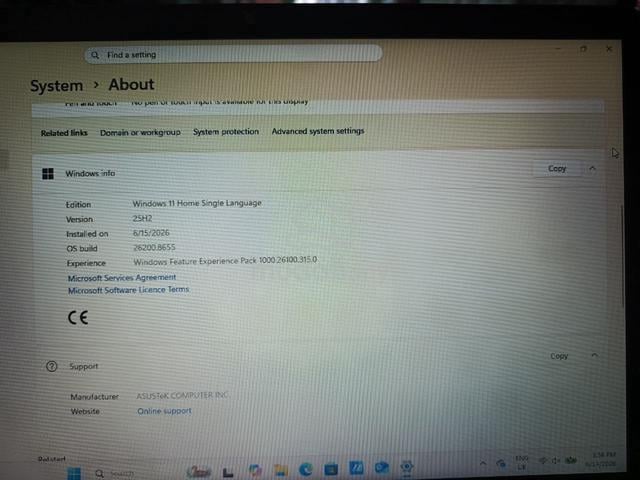Open Microsoft Store from the taskbar
The width and height of the screenshot is (640, 480).
pyautogui.click(x=331, y=469)
